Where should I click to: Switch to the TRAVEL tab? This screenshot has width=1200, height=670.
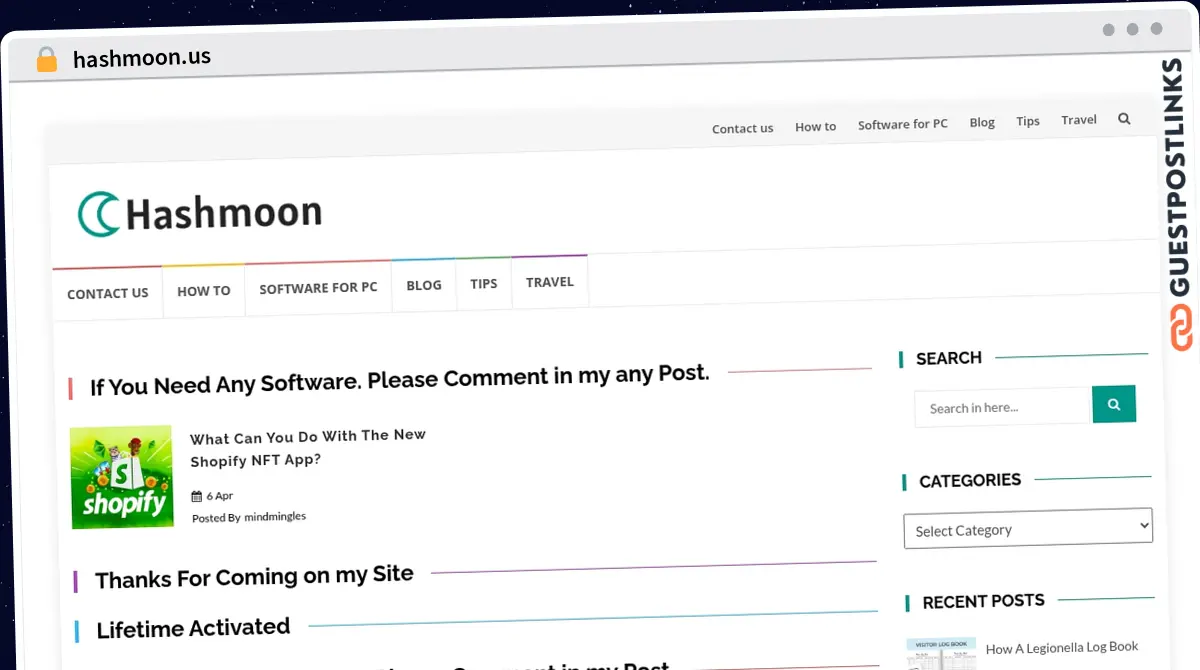(549, 282)
